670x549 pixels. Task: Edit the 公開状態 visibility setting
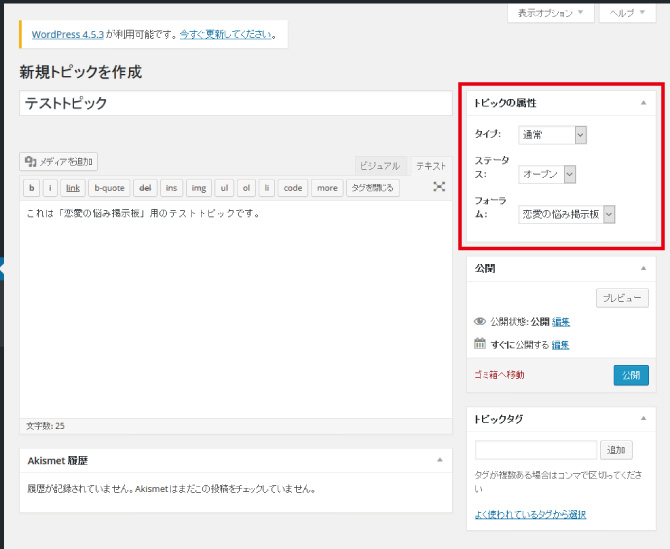(561, 322)
